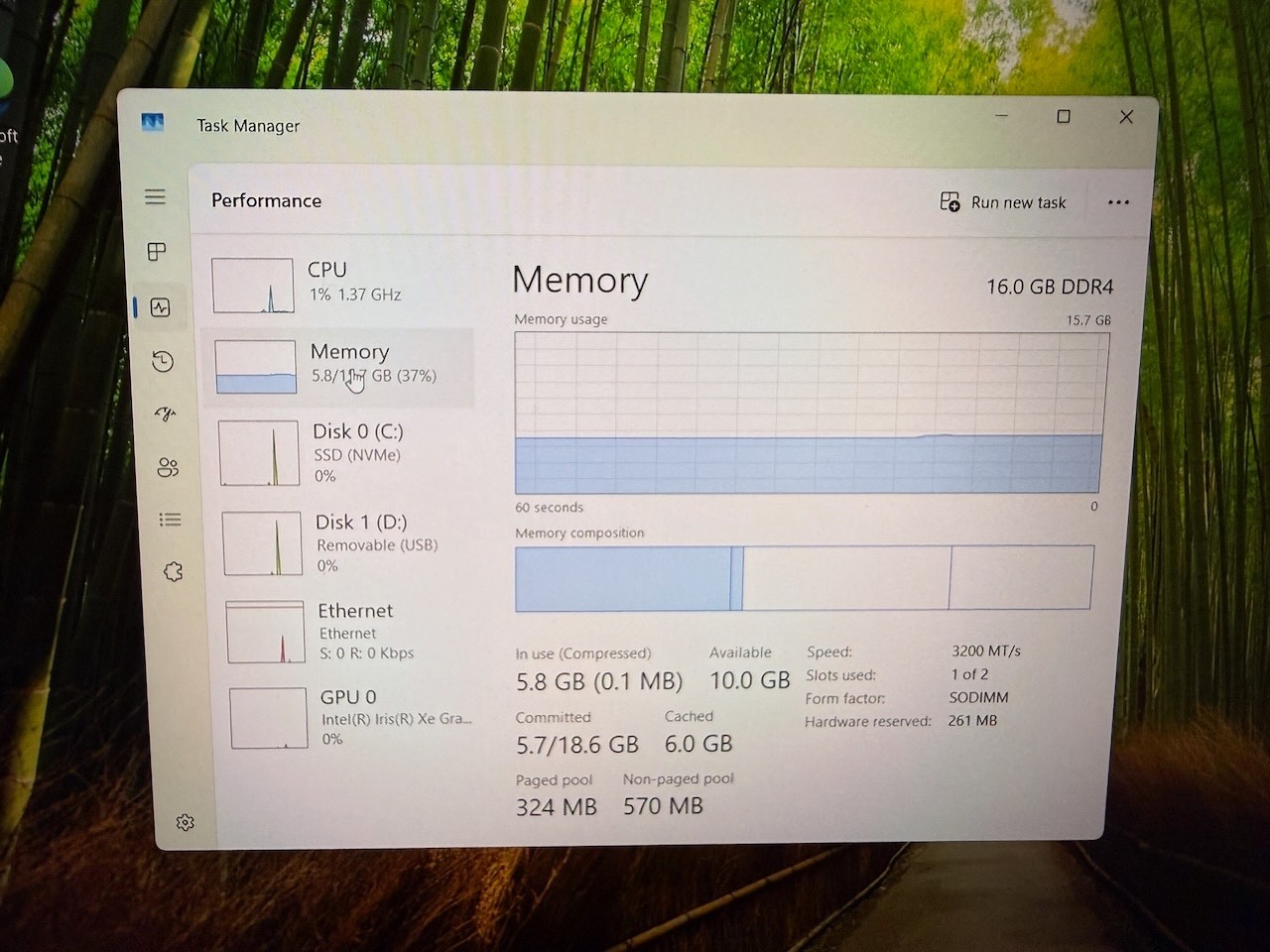Click the Disk 0 mini graph thumbnail
Screen dimensions: 1270x952
click(x=259, y=453)
